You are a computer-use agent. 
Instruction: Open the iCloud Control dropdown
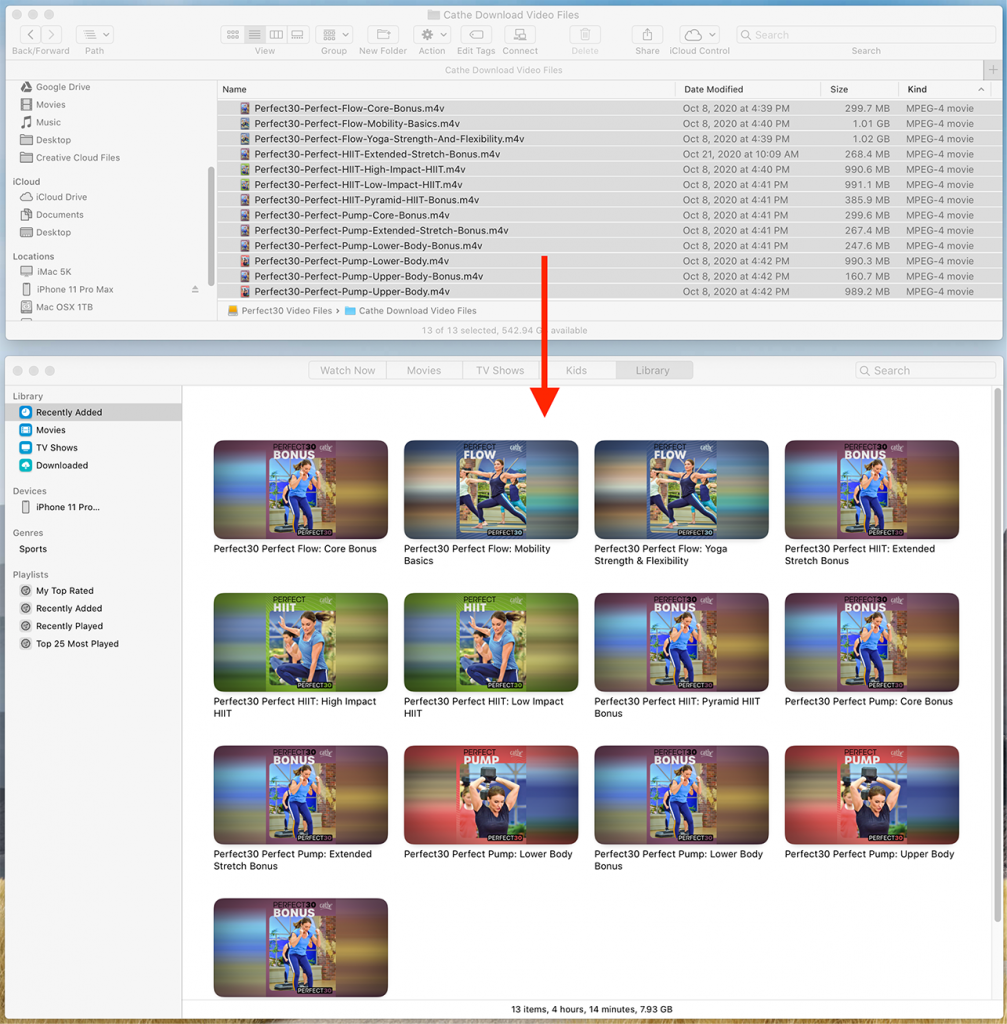699,34
